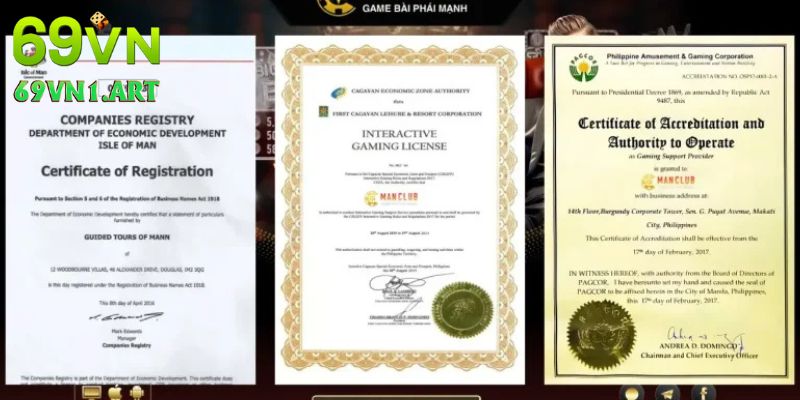The image size is (800, 400).
Task: Click the 'GAME BÀI PHÁI MẠNH' header text
Action: (414, 9)
